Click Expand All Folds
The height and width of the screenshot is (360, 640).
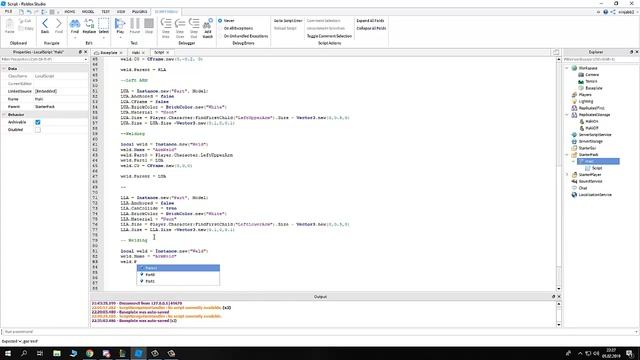(370, 20)
